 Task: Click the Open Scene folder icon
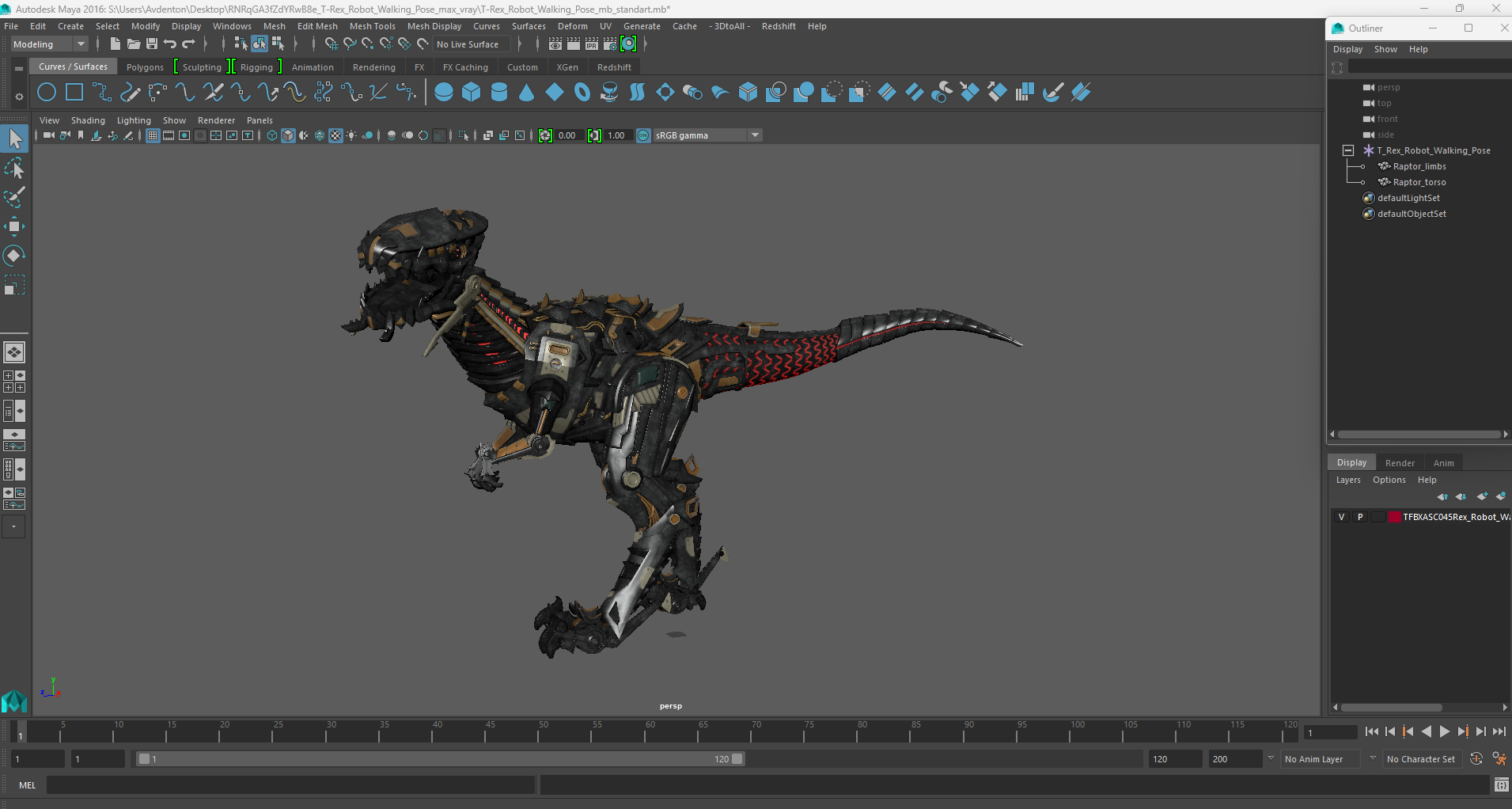(134, 44)
